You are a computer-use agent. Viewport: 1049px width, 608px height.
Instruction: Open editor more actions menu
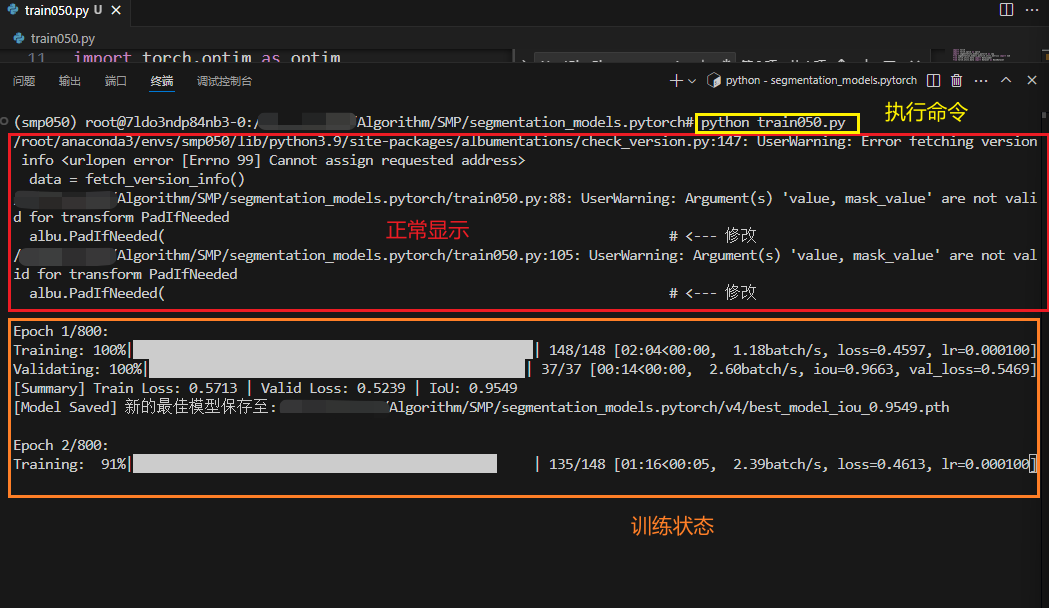pos(1032,9)
